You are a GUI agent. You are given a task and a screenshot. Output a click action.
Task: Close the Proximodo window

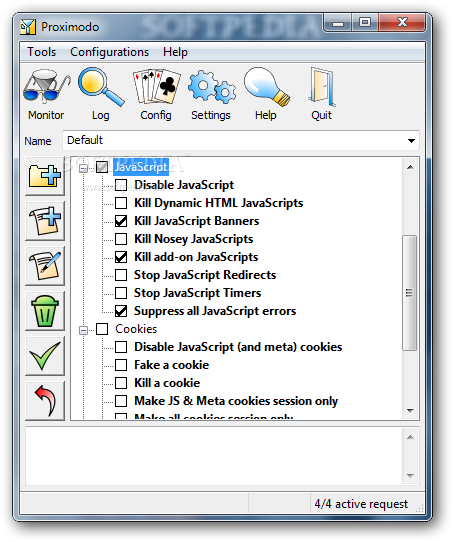click(402, 23)
